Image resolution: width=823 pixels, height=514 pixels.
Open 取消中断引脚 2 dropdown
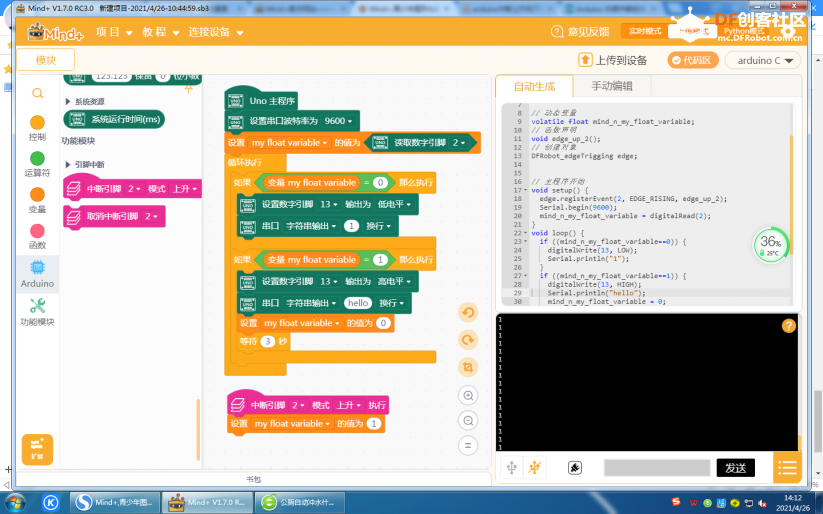(151, 216)
